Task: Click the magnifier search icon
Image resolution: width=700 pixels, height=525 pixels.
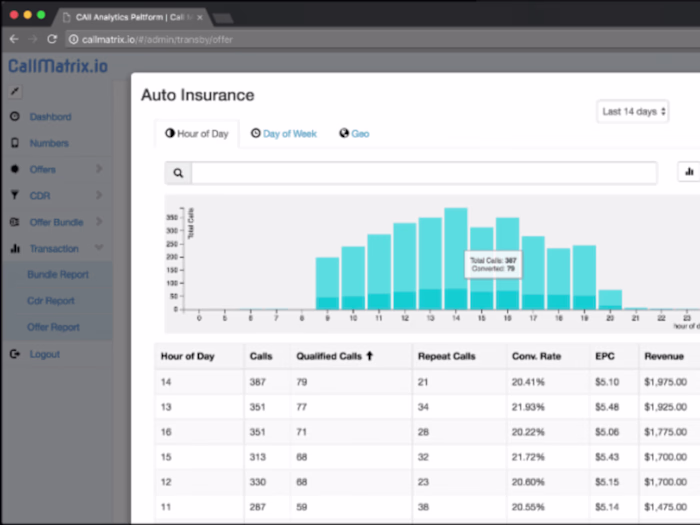Action: 178,173
